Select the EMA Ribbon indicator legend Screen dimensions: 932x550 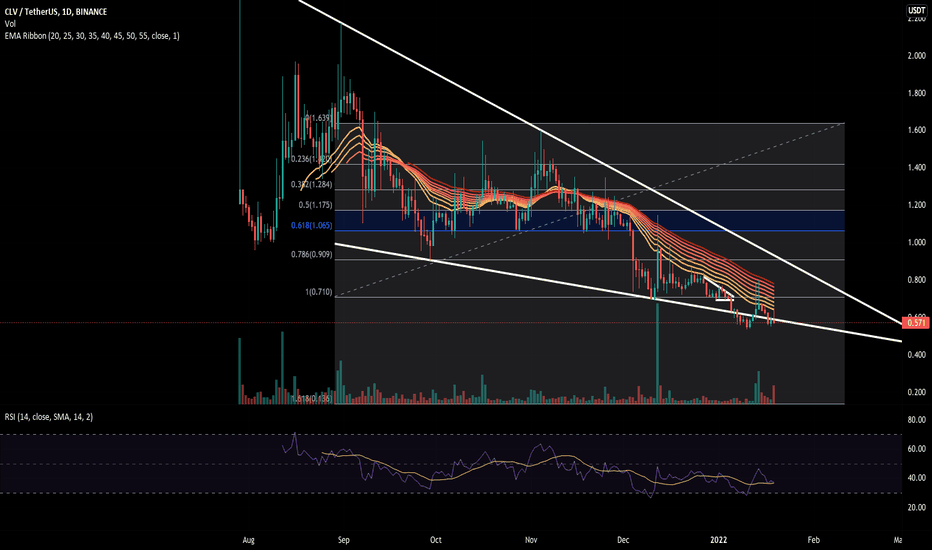[x=92, y=36]
